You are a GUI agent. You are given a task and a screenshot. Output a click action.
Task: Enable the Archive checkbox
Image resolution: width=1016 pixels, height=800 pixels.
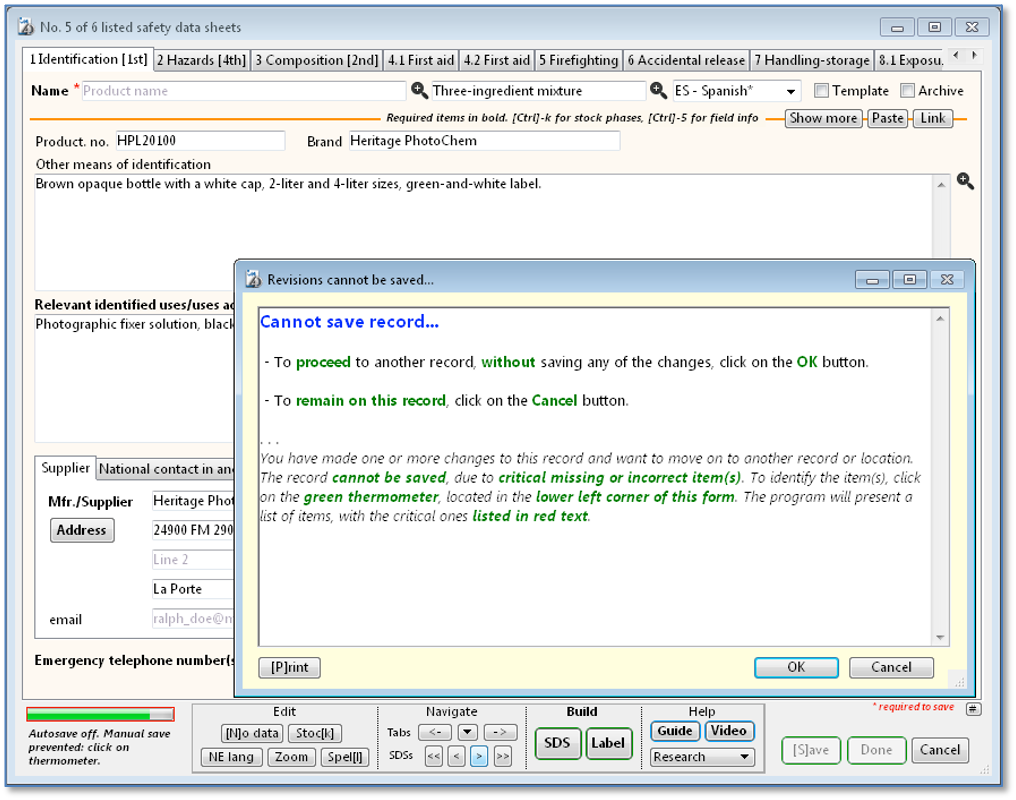tap(908, 91)
